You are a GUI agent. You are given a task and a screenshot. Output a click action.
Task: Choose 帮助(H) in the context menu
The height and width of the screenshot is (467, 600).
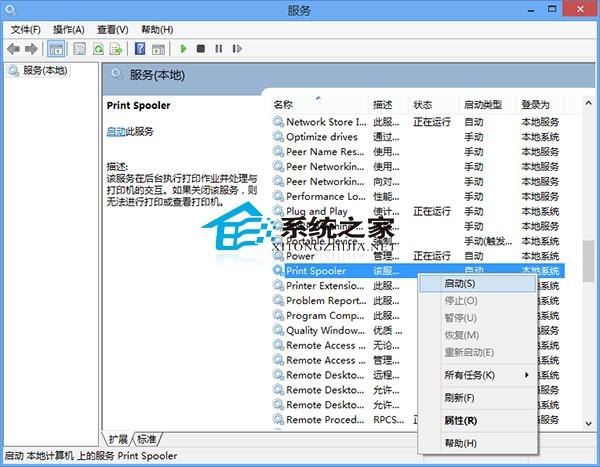pyautogui.click(x=478, y=443)
